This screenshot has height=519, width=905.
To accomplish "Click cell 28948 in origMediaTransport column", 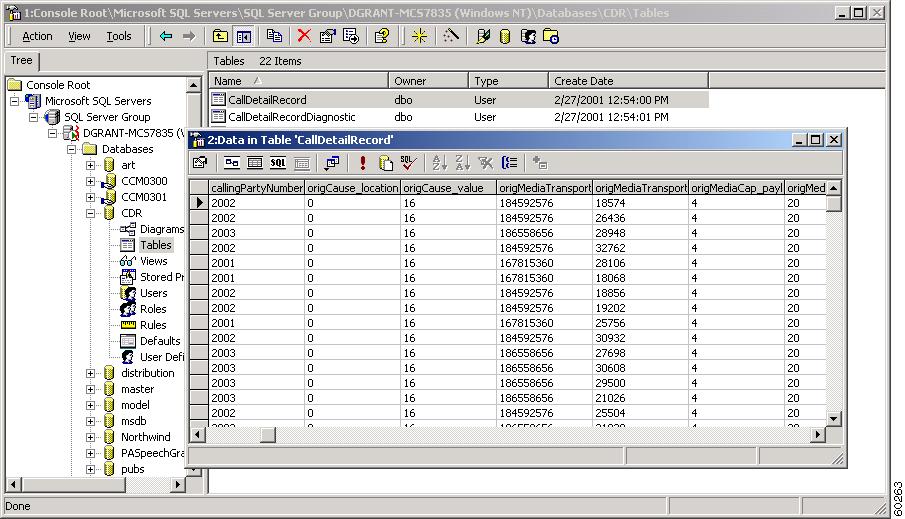I will 640,233.
